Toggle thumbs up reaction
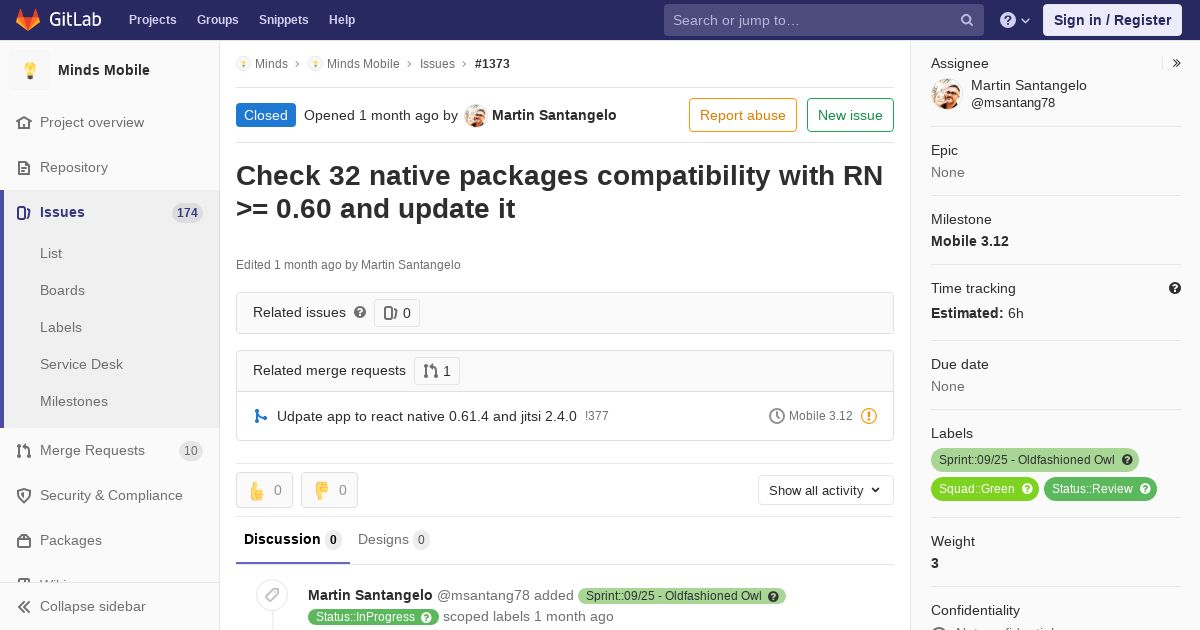The width and height of the screenshot is (1200, 630). click(x=264, y=490)
